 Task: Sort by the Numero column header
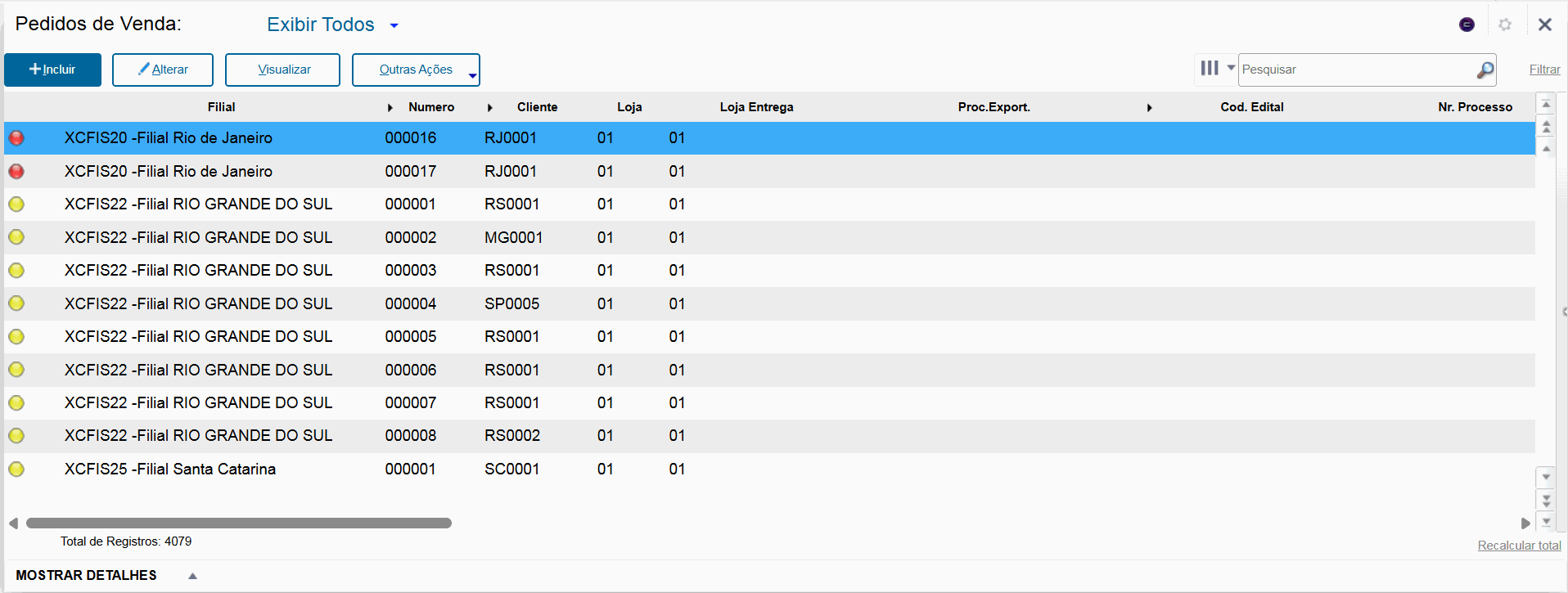[431, 107]
